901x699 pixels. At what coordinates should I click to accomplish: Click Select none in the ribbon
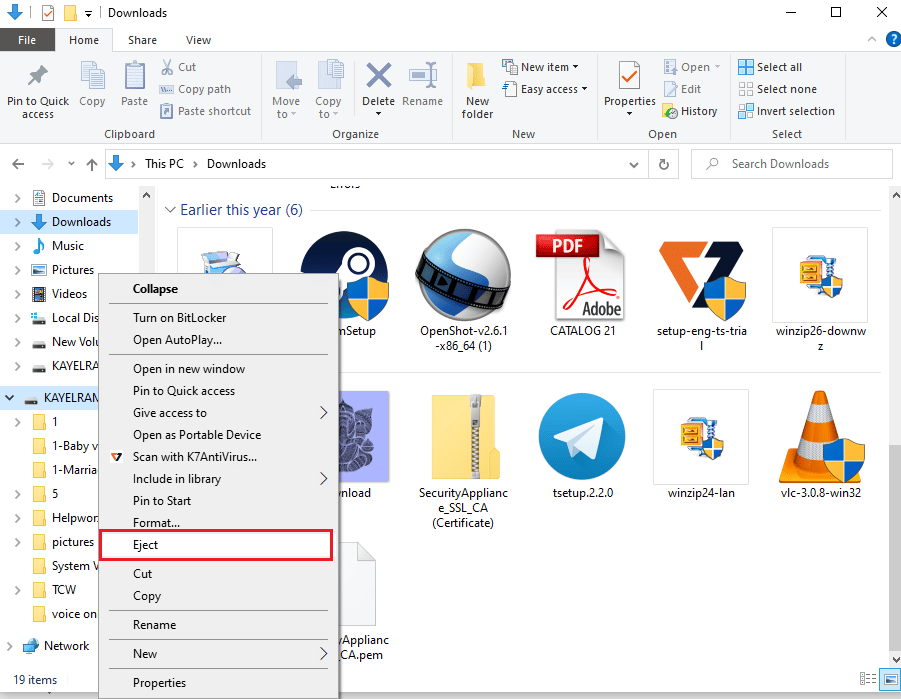tap(777, 89)
